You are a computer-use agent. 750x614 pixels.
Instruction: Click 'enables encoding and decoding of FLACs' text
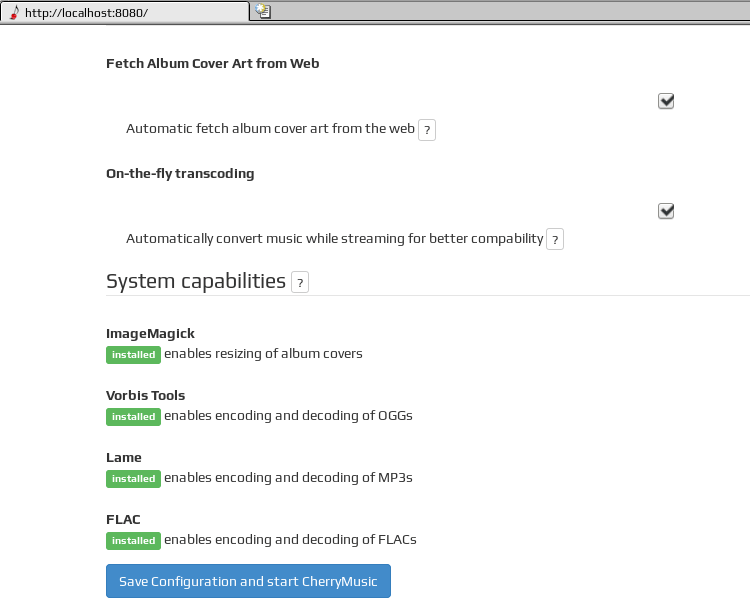(290, 540)
